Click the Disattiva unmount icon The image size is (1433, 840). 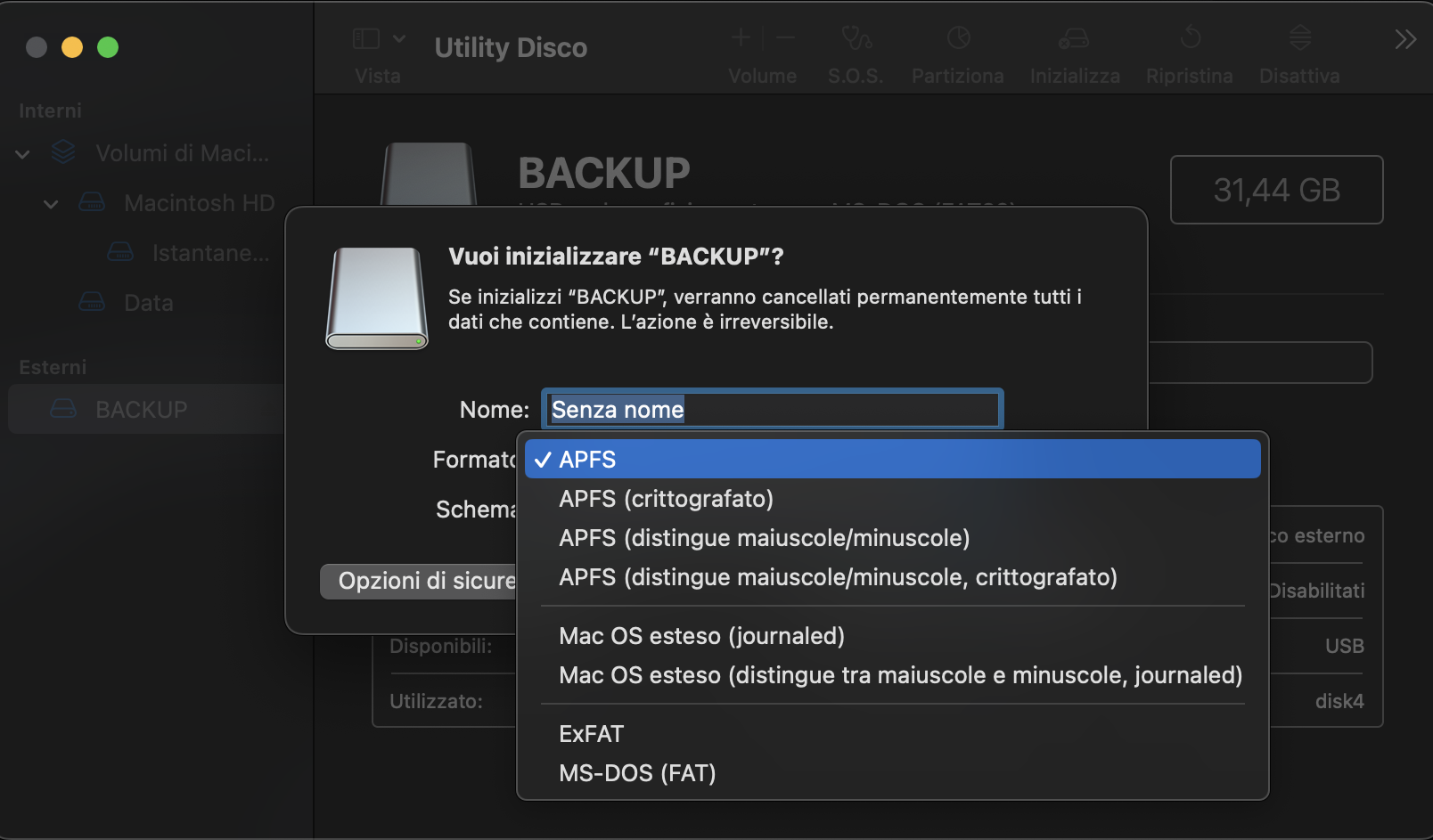(x=1298, y=49)
